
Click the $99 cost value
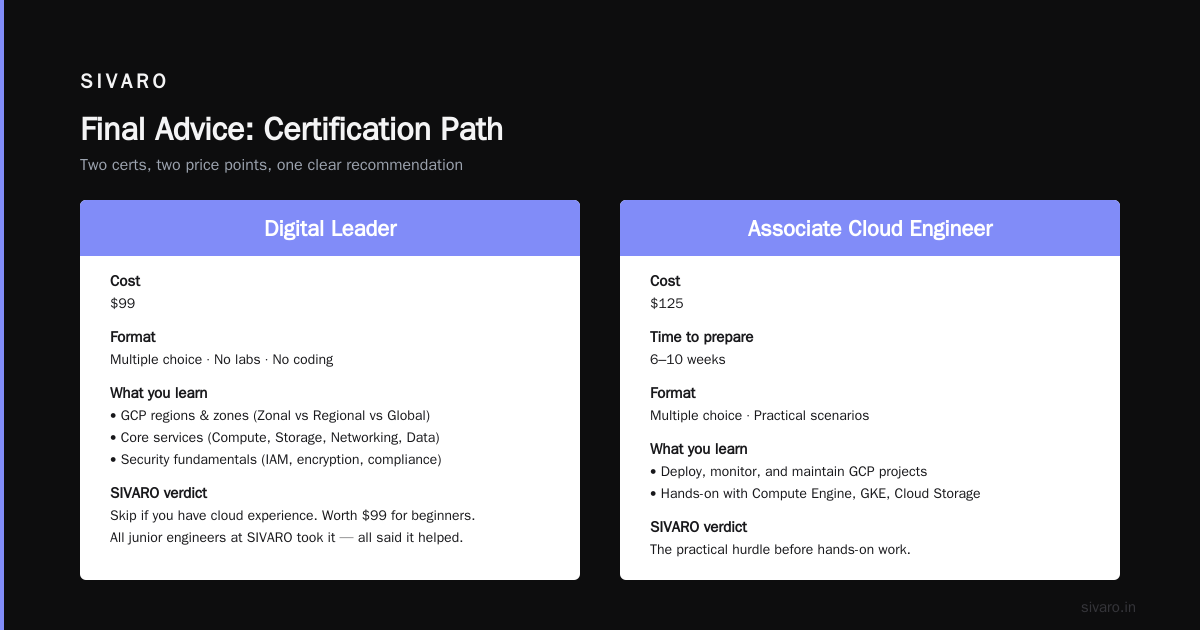tap(122, 303)
